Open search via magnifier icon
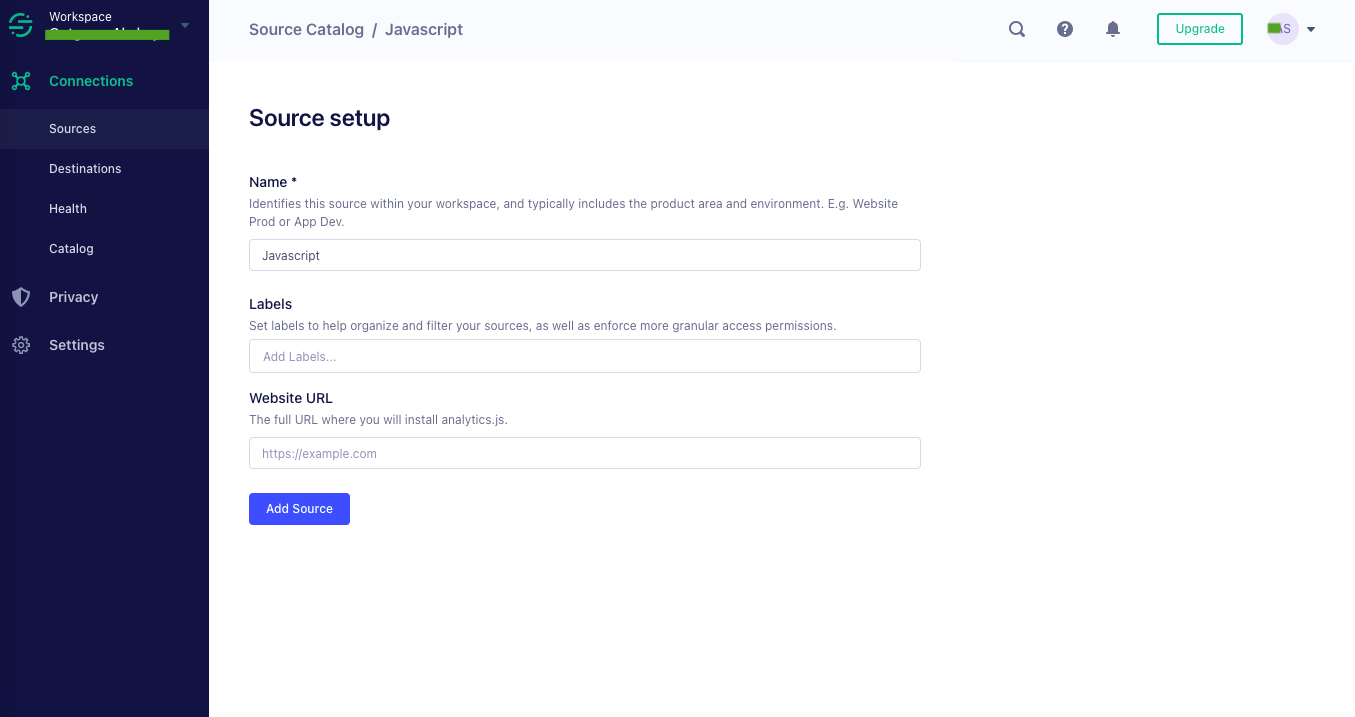 (x=1017, y=29)
